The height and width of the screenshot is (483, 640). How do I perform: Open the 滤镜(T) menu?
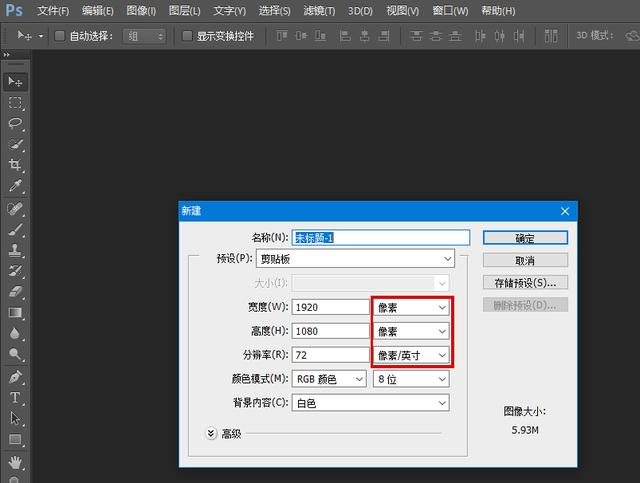pos(319,11)
